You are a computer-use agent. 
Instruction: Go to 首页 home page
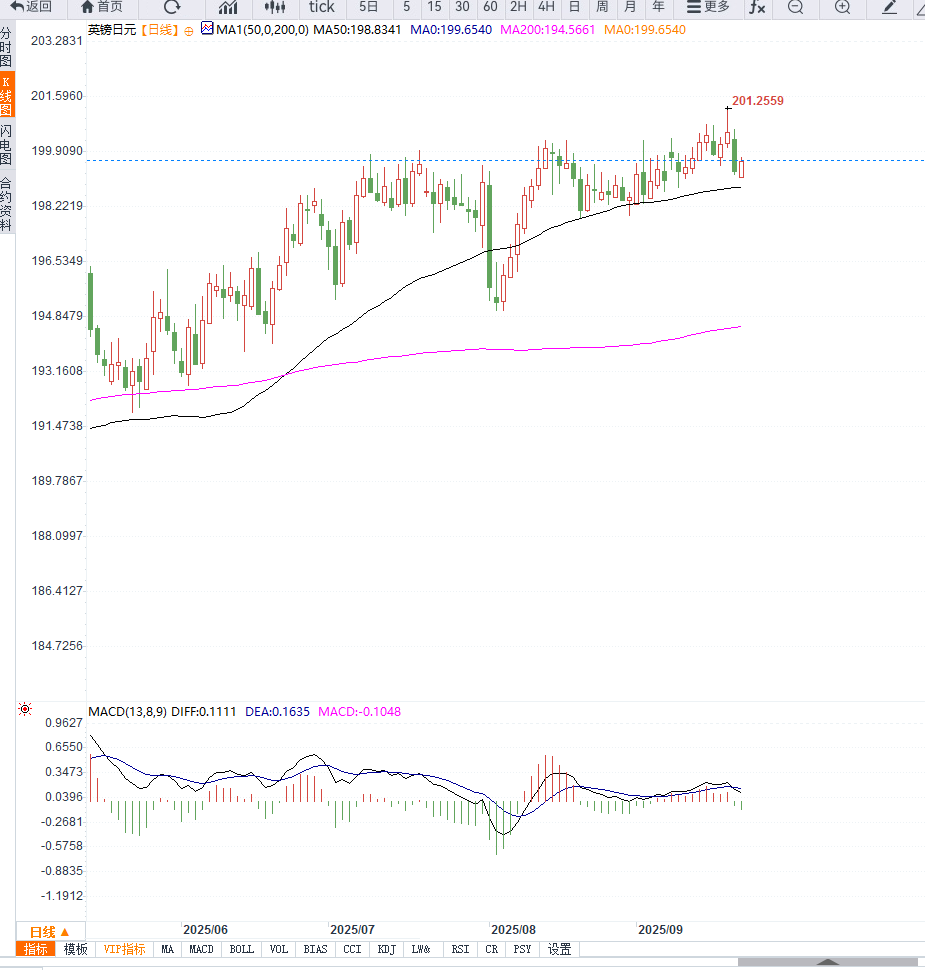click(102, 7)
